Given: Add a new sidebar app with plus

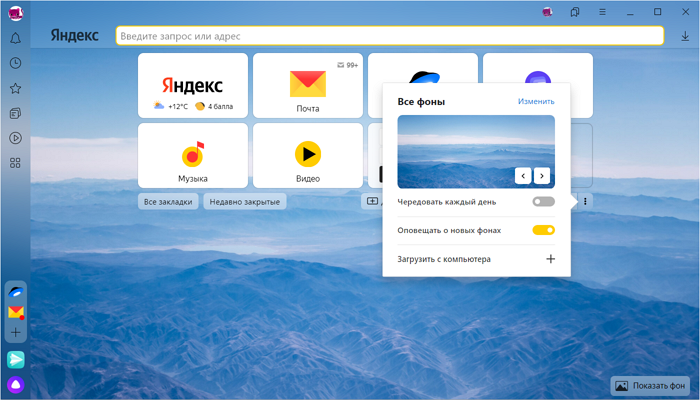Looking at the screenshot, I should pyautogui.click(x=16, y=332).
